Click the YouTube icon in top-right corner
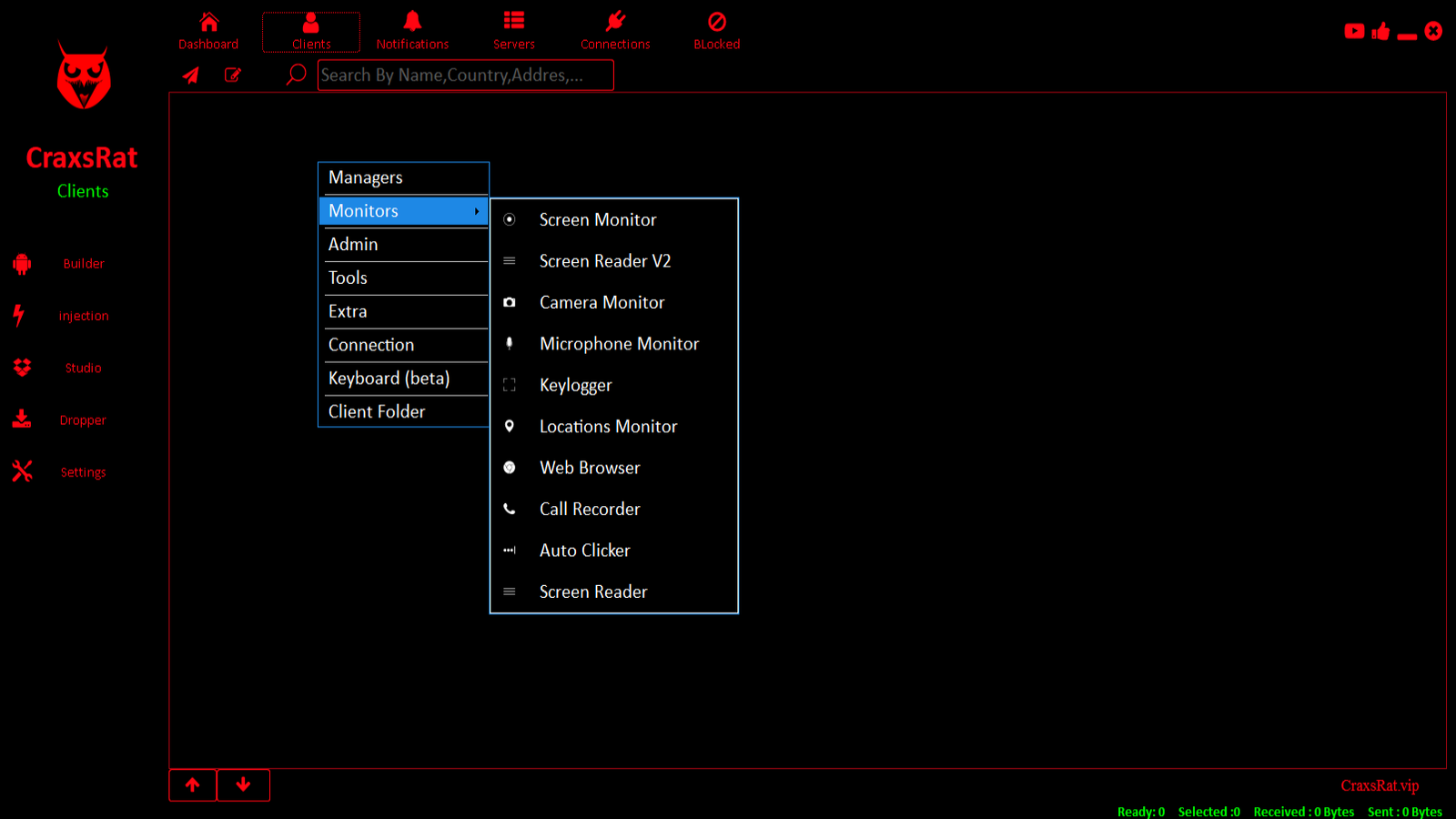 [1354, 31]
